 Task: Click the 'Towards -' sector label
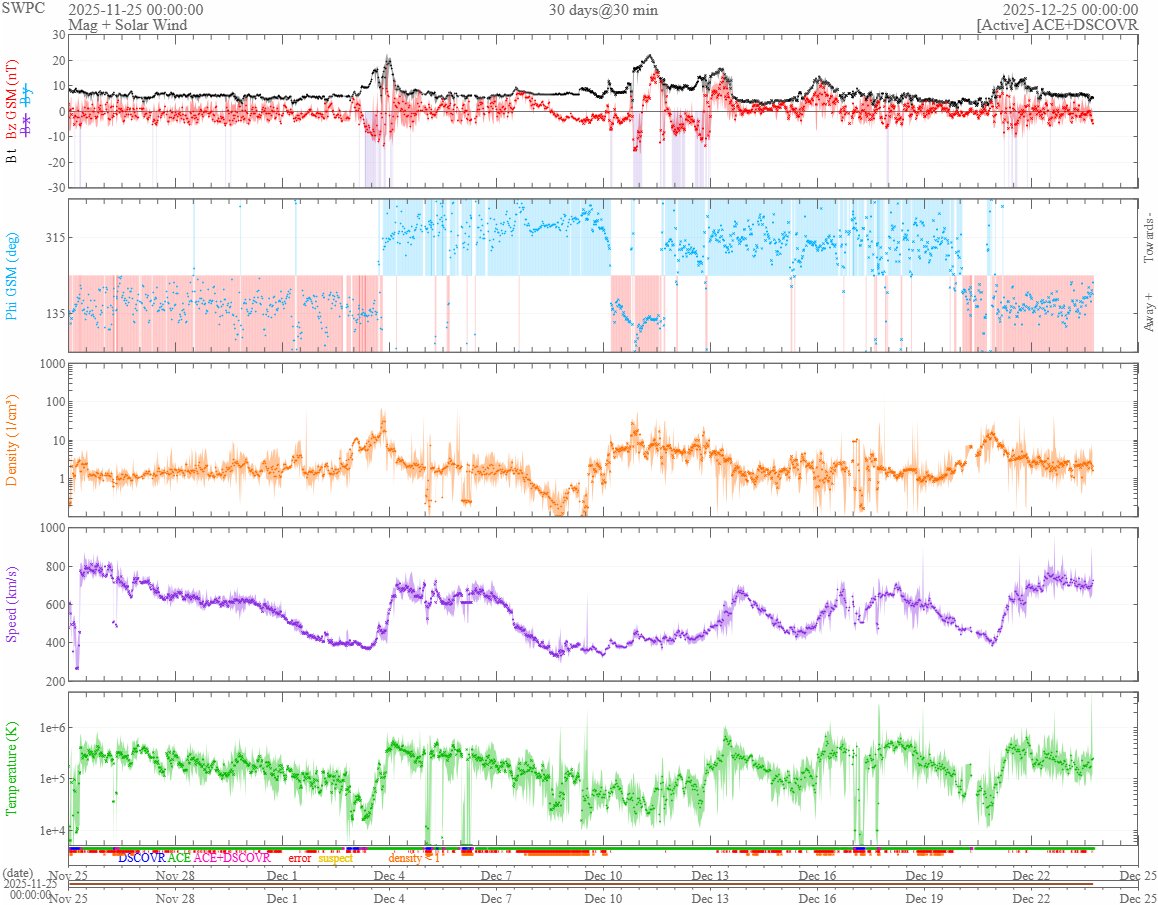(x=1148, y=239)
